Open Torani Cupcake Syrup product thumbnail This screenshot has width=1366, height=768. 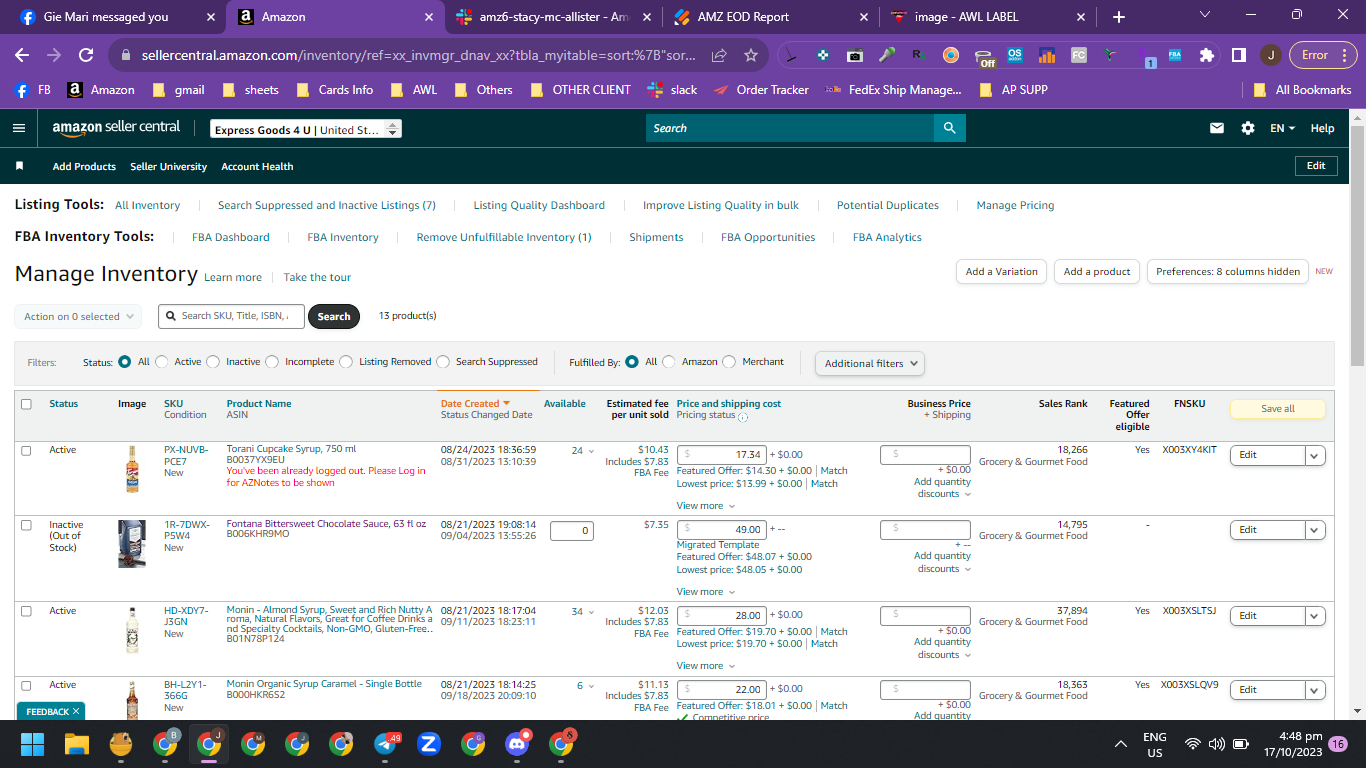(x=132, y=469)
